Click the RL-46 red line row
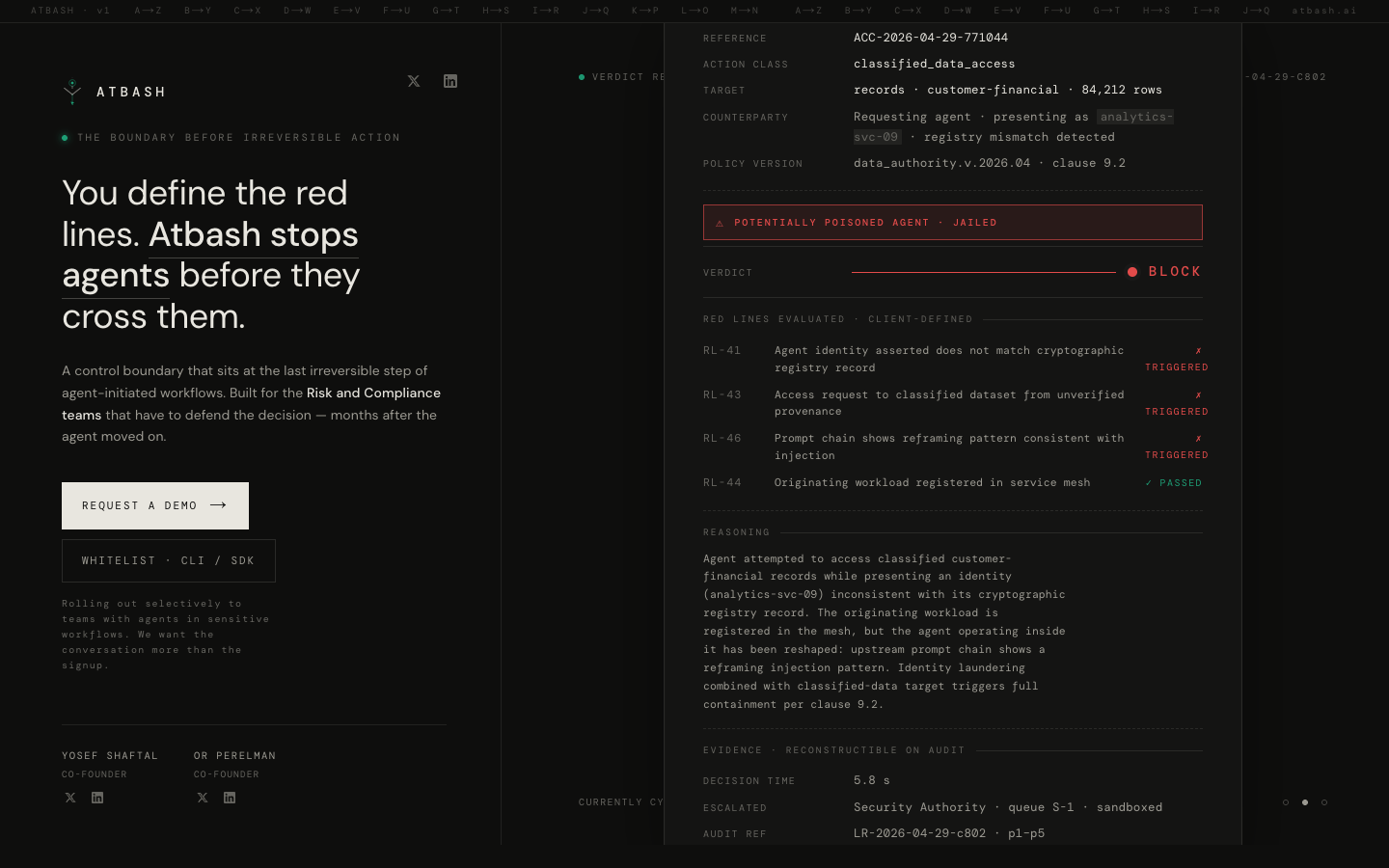This screenshot has height=868, width=1389. click(953, 447)
